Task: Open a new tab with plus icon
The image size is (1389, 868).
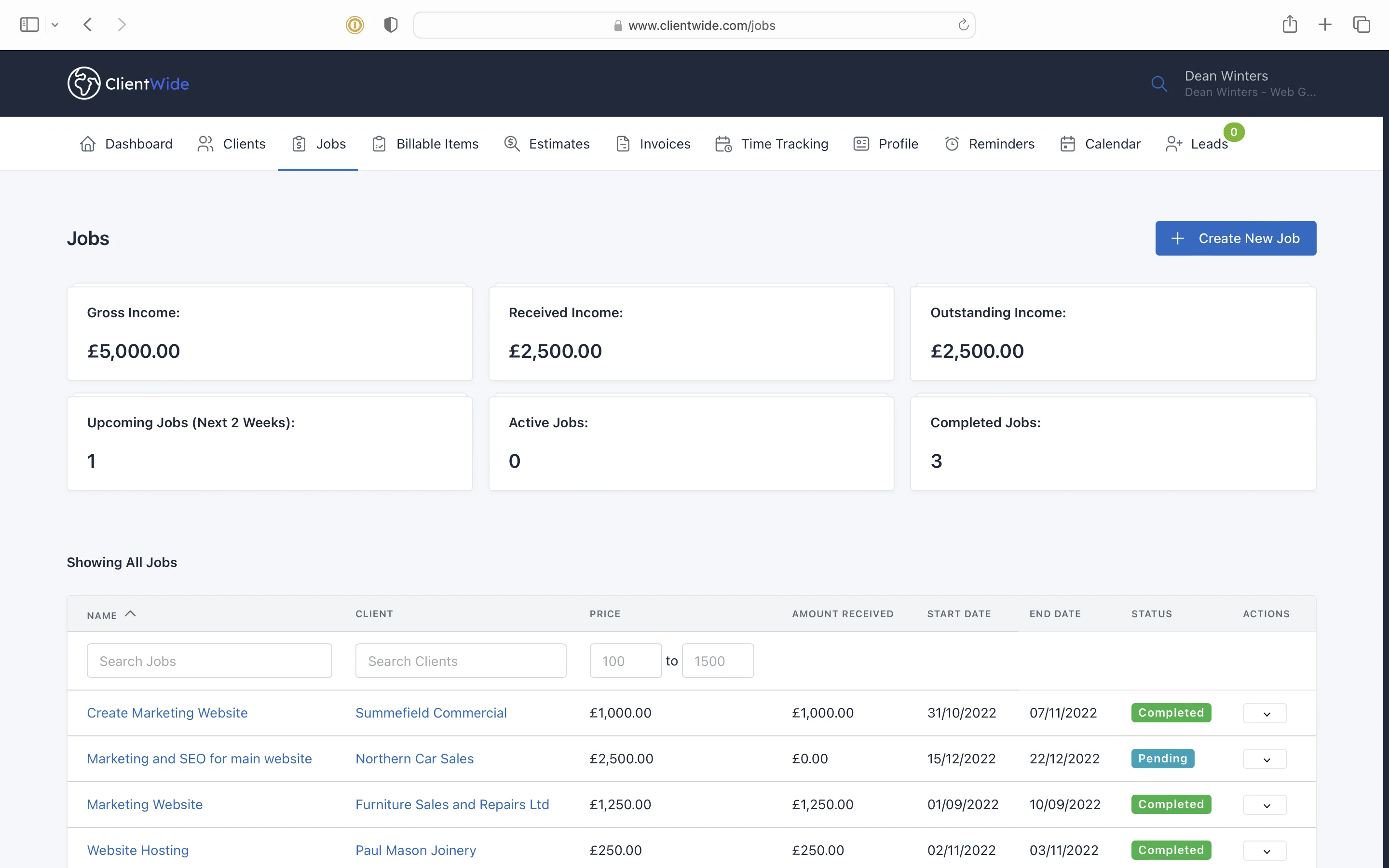Action: [x=1325, y=25]
